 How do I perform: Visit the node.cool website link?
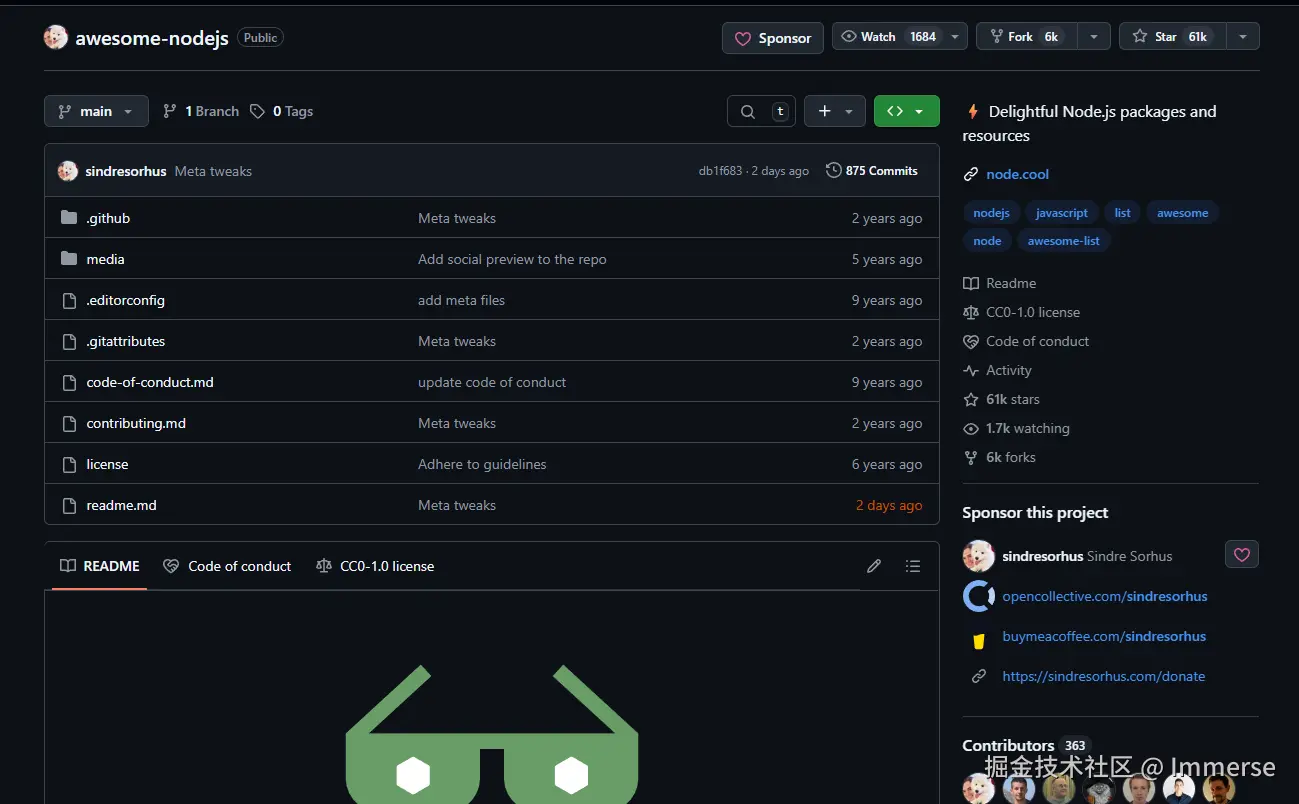click(1017, 174)
